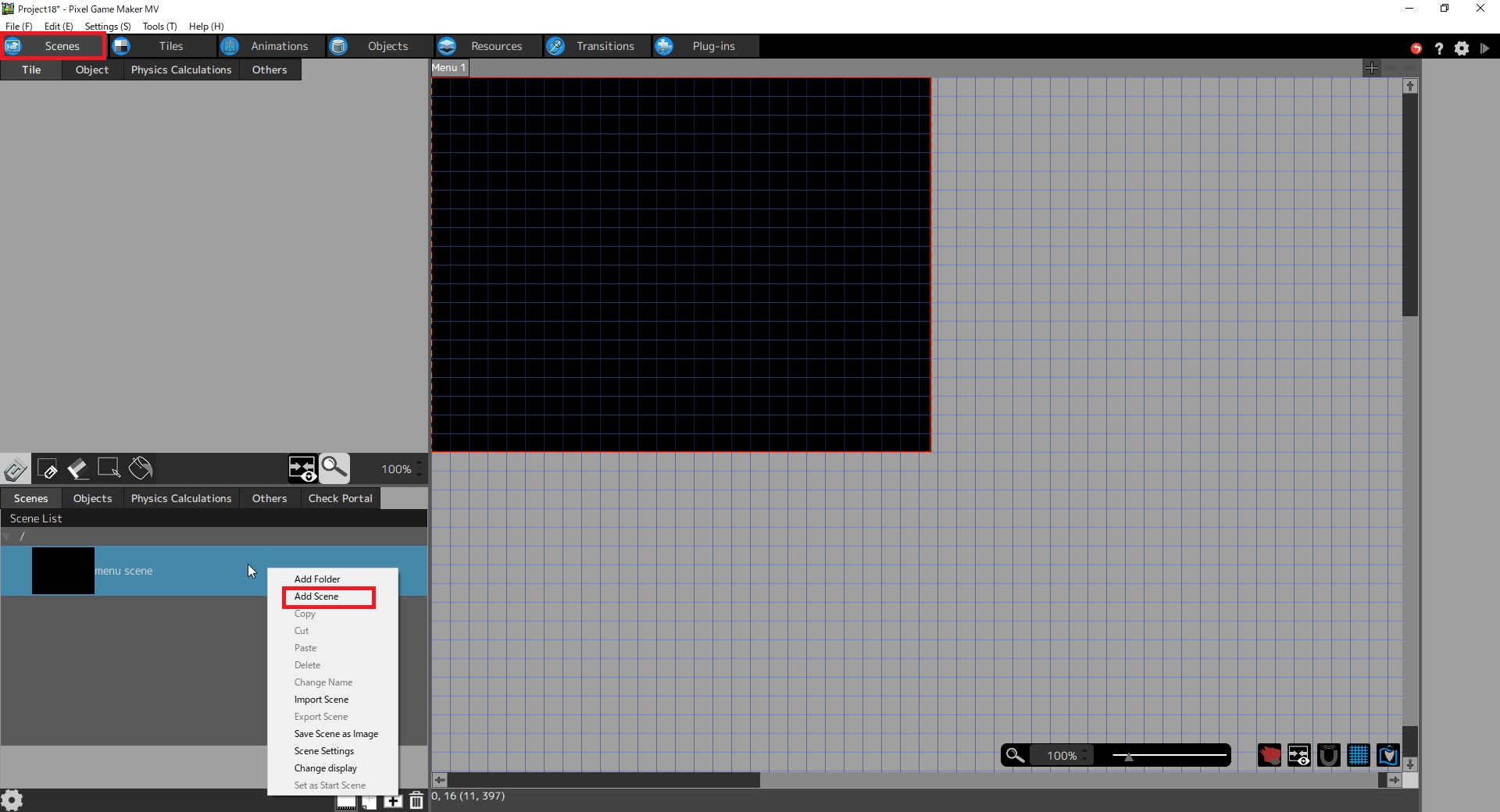Open Scene Settings from context menu
The width and height of the screenshot is (1500, 812).
point(333,751)
